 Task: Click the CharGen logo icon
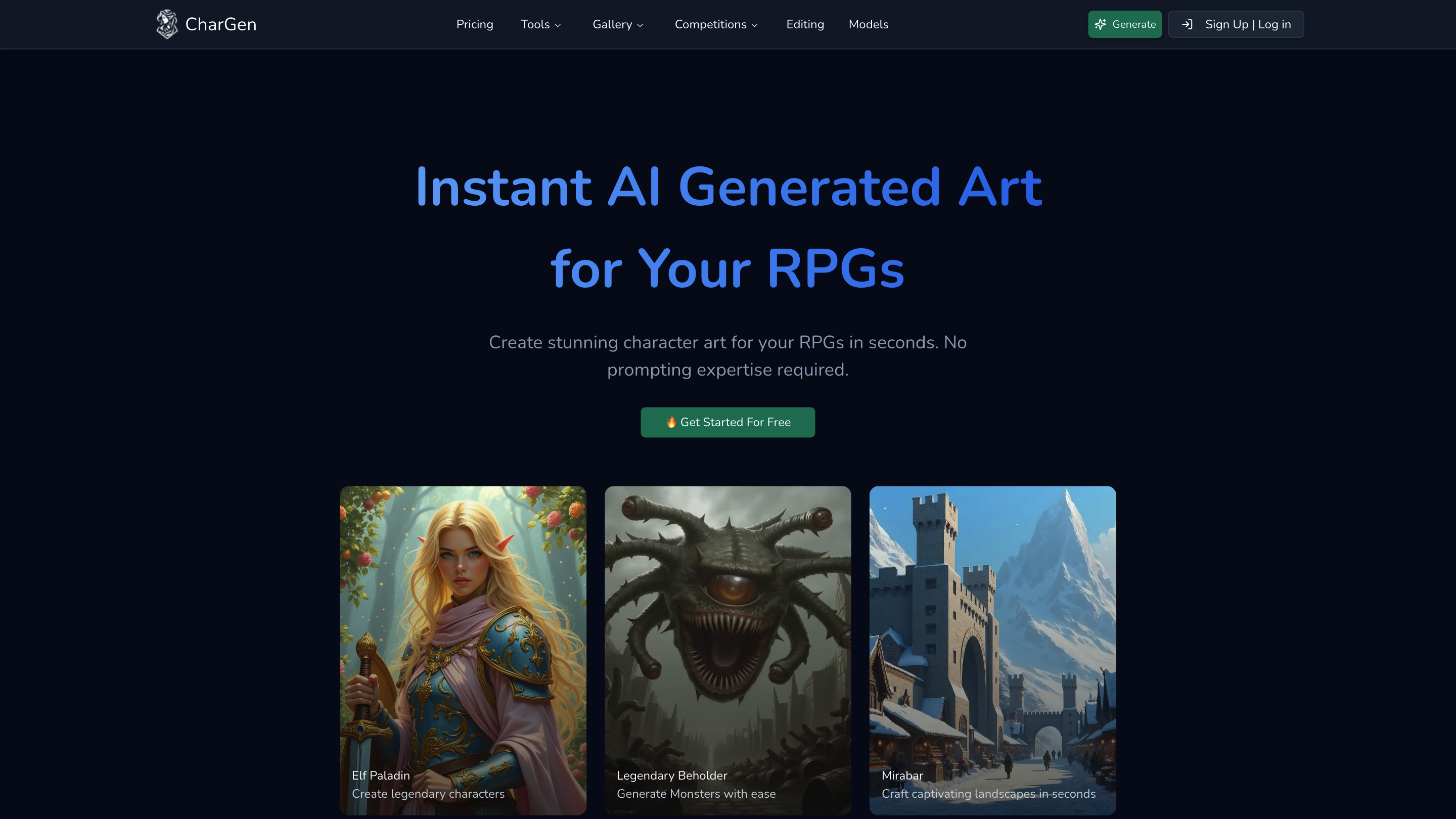pyautogui.click(x=167, y=24)
